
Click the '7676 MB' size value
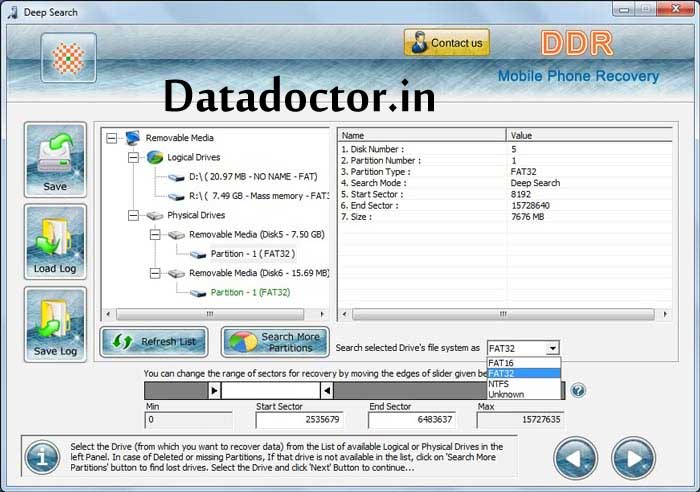(x=528, y=217)
